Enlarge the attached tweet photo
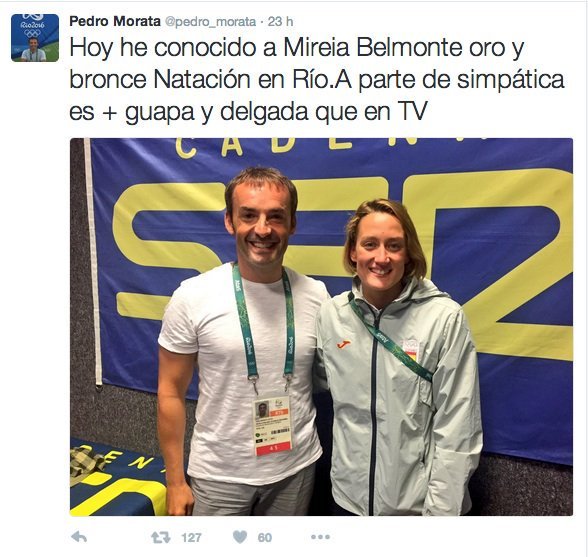Image resolution: width=588 pixels, height=557 pixels. coord(321,327)
